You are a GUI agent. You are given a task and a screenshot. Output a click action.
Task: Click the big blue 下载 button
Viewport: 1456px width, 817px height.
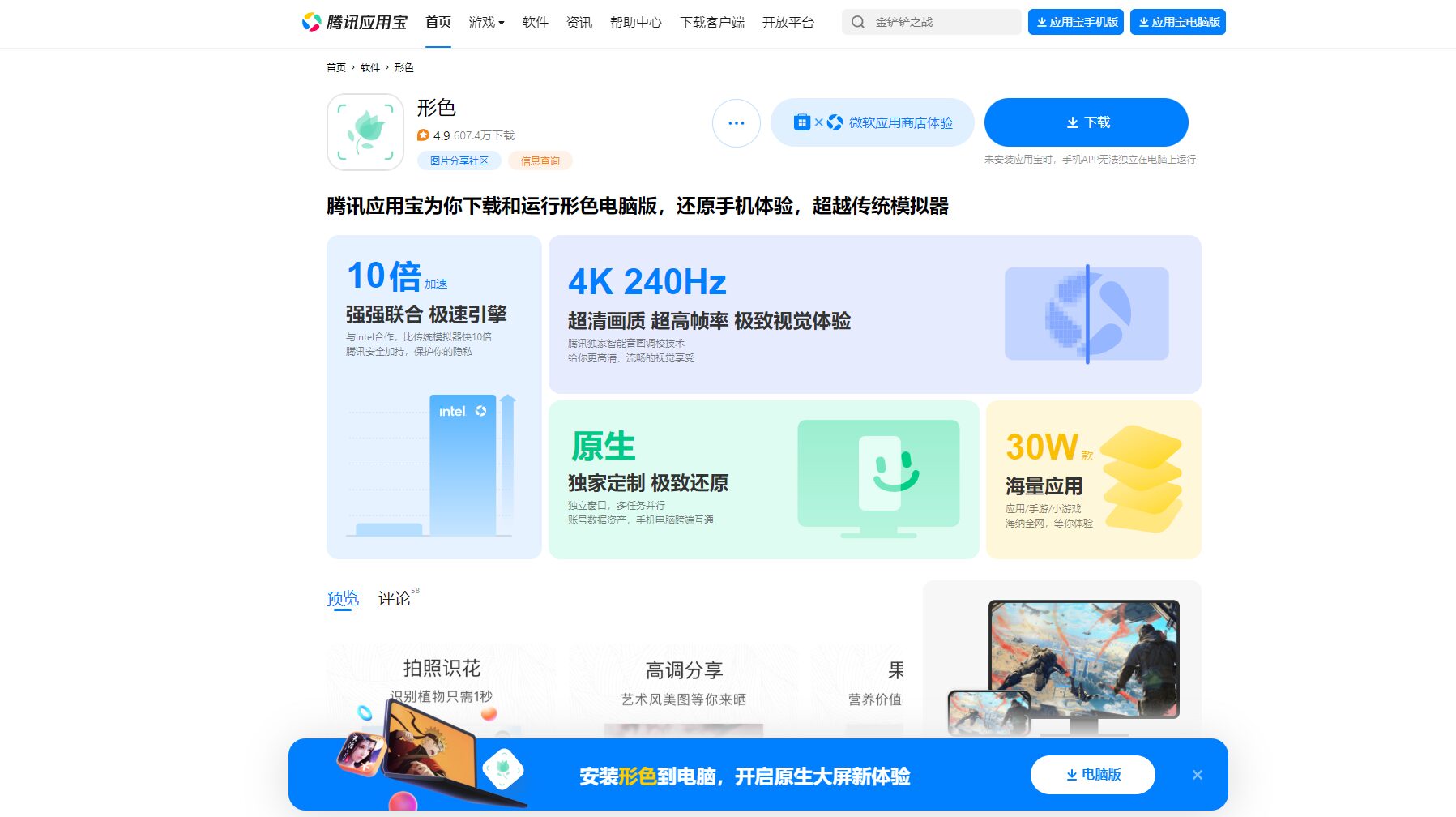click(x=1087, y=122)
